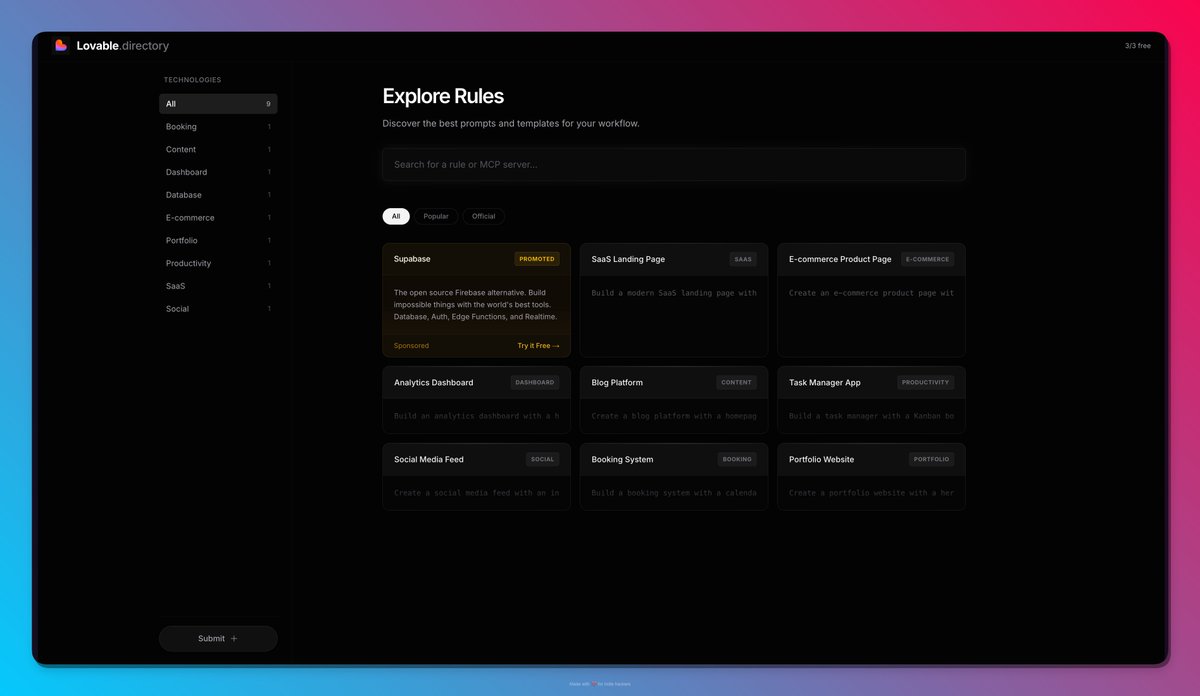
Task: Click the Explore Rules heading
Action: [443, 96]
